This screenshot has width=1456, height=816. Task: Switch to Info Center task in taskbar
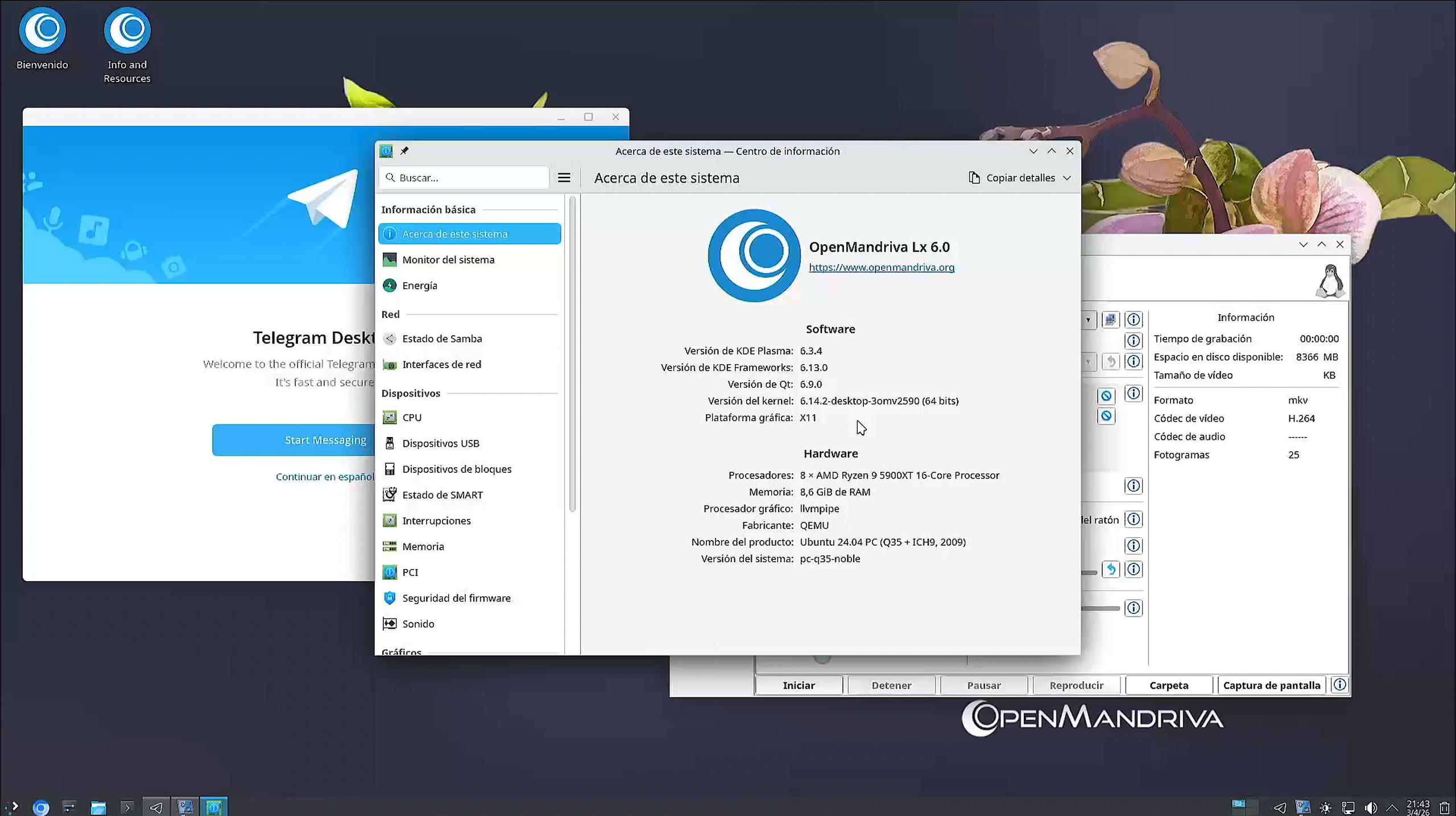214,806
